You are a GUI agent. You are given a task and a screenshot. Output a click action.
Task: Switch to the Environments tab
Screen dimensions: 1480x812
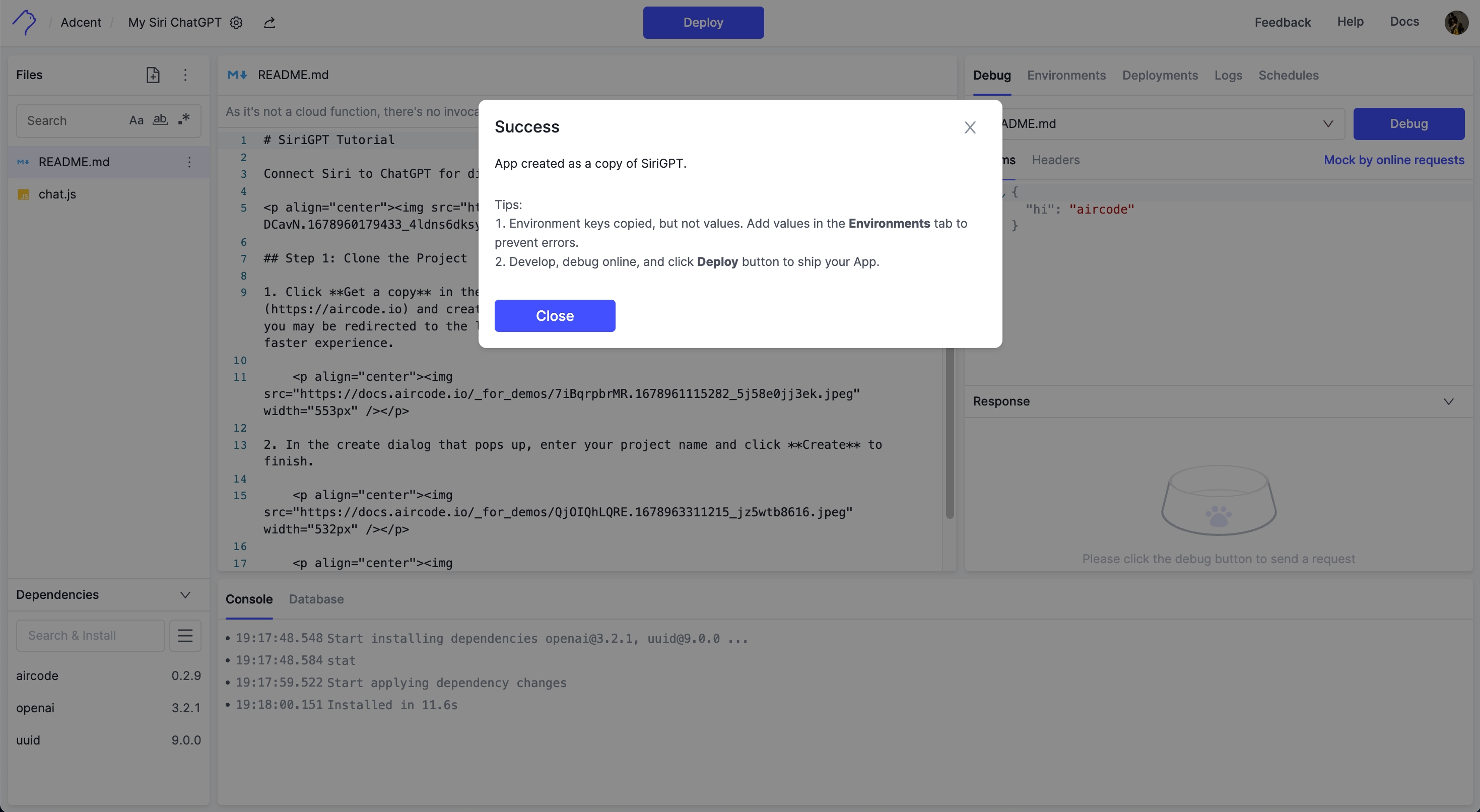click(1066, 75)
